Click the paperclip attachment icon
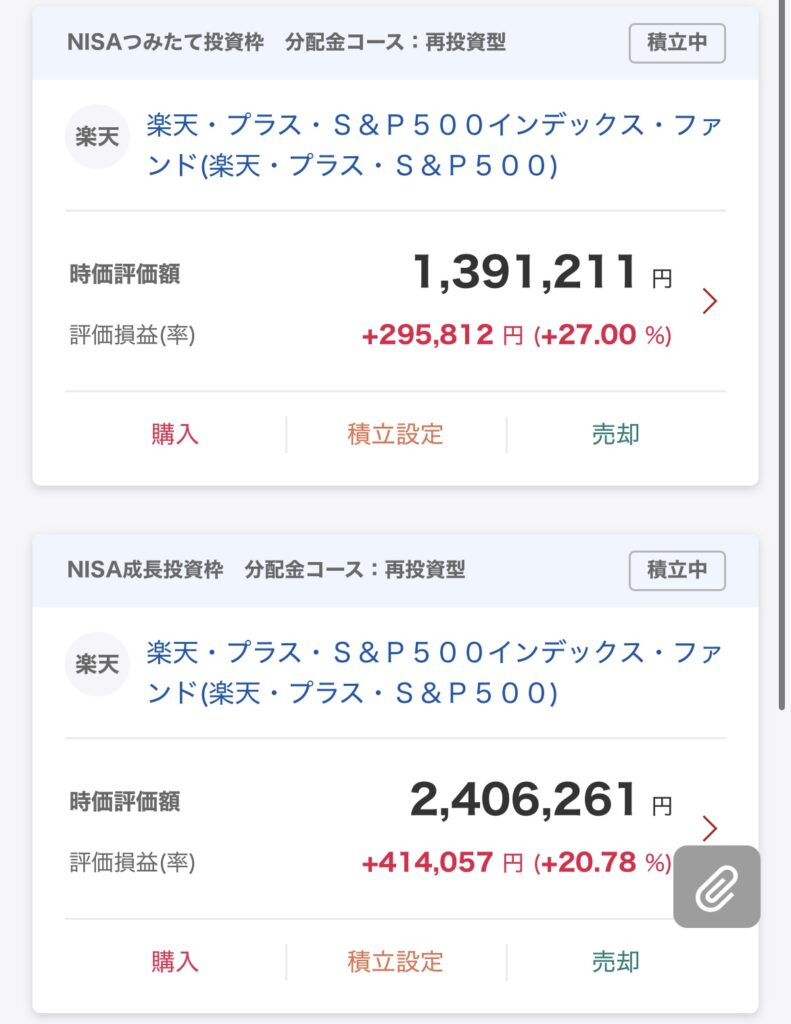Viewport: 791px width, 1024px height. click(716, 886)
